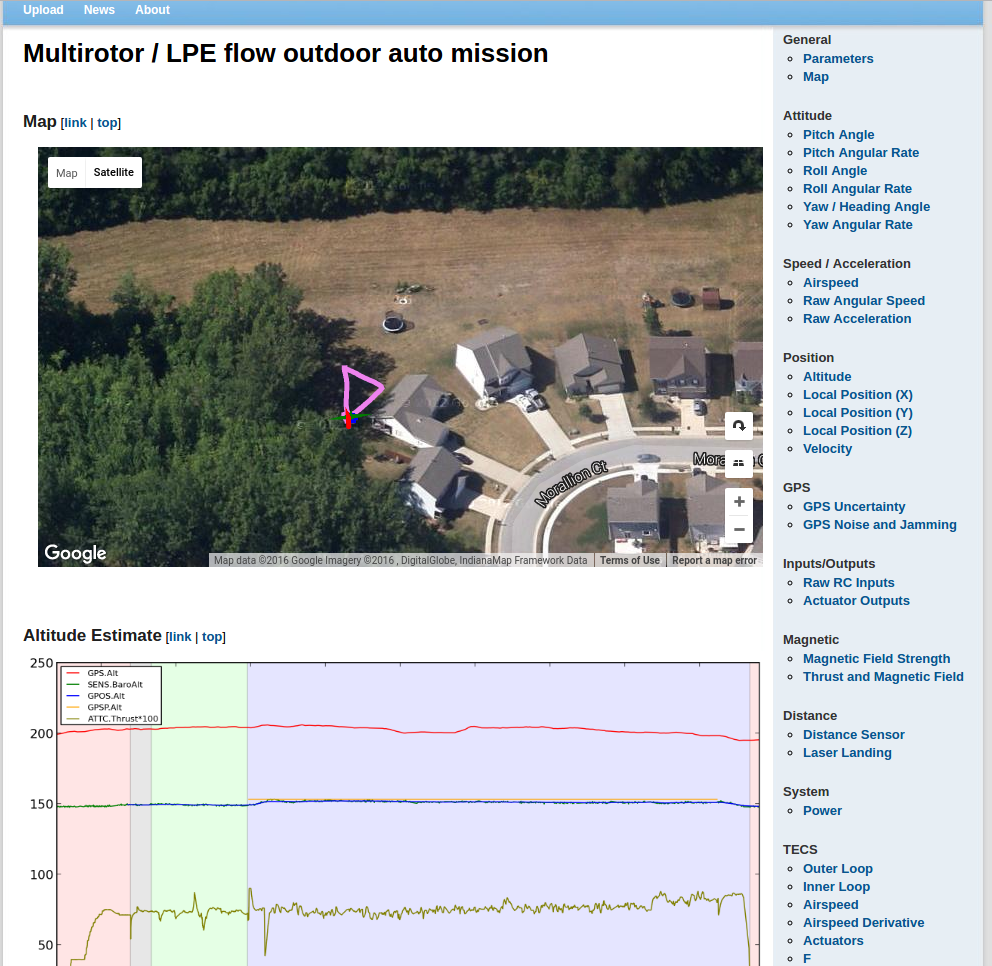
Task: Jump to the Pitch Angle plot
Action: (x=838, y=135)
